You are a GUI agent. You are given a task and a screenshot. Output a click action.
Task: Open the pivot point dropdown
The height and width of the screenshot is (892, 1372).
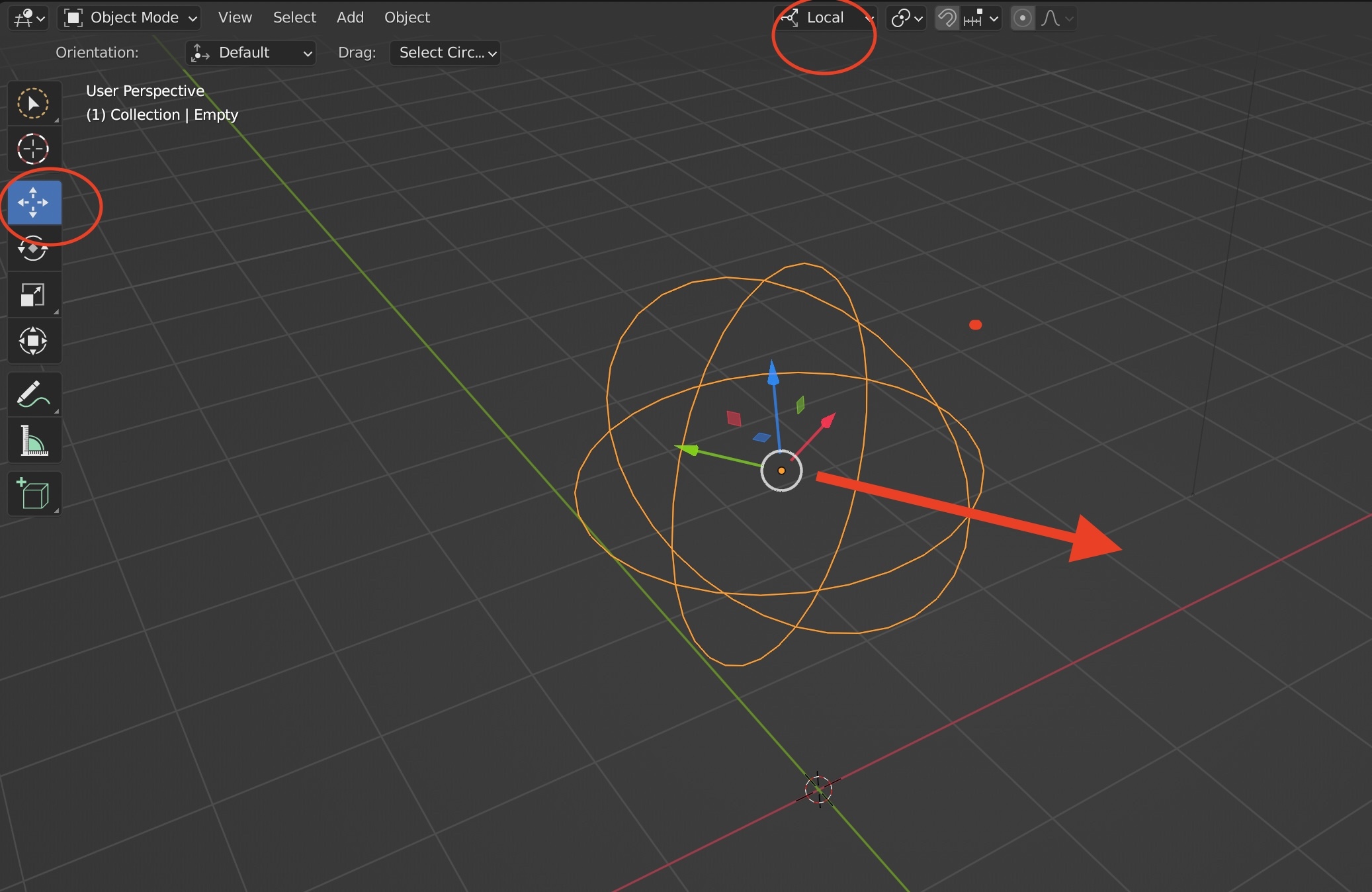906,18
